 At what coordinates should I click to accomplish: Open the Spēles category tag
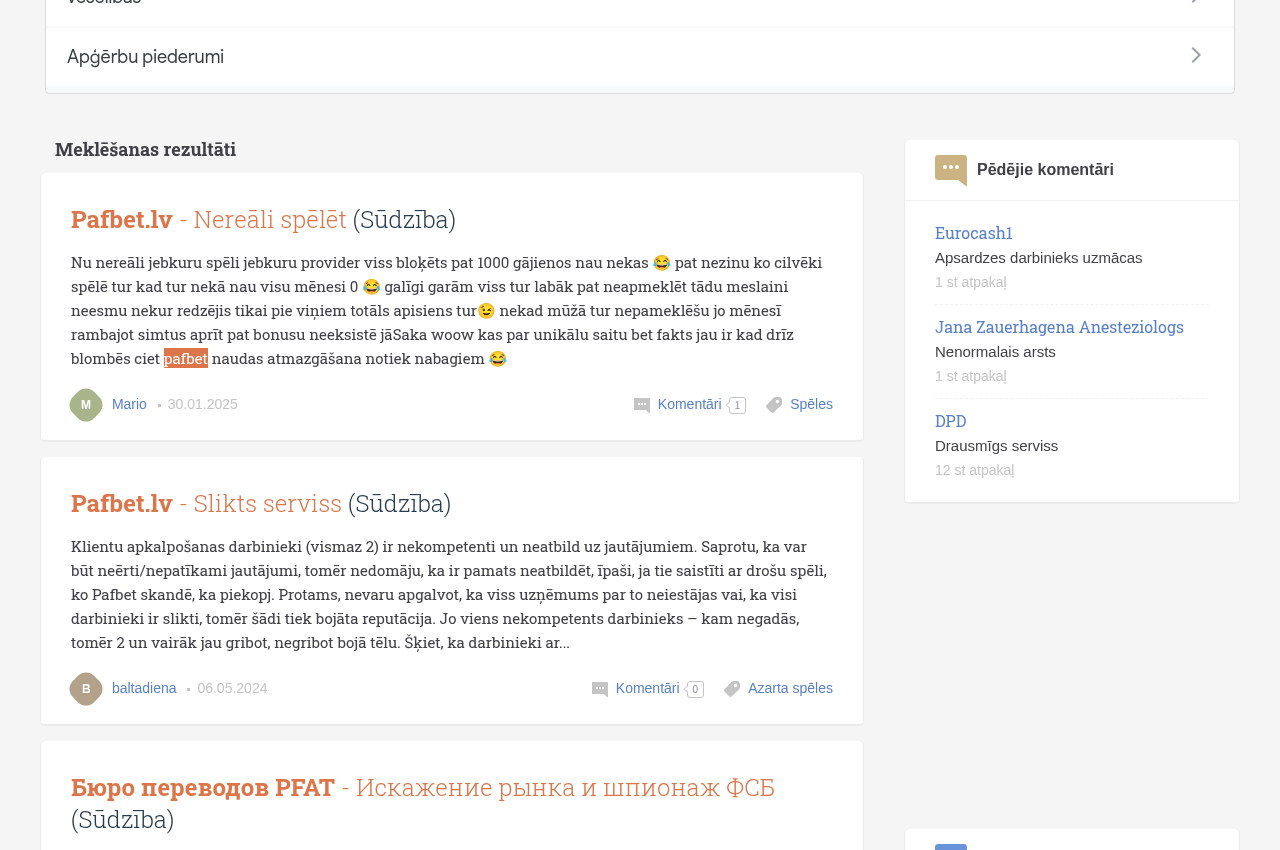[x=811, y=404]
